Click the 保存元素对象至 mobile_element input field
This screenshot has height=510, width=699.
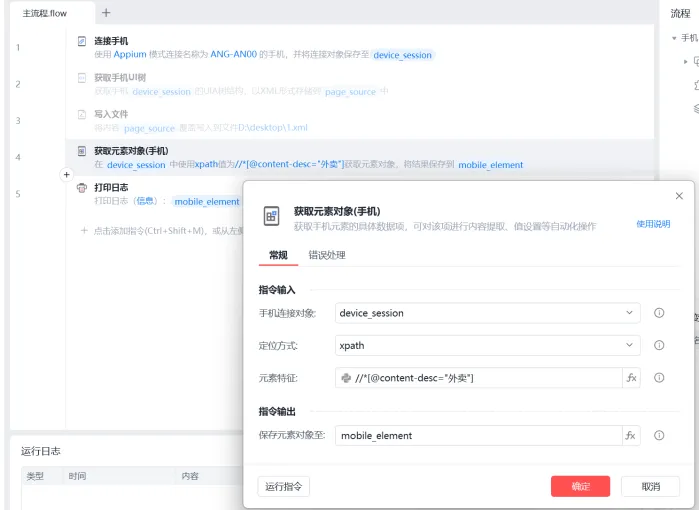tap(478, 436)
